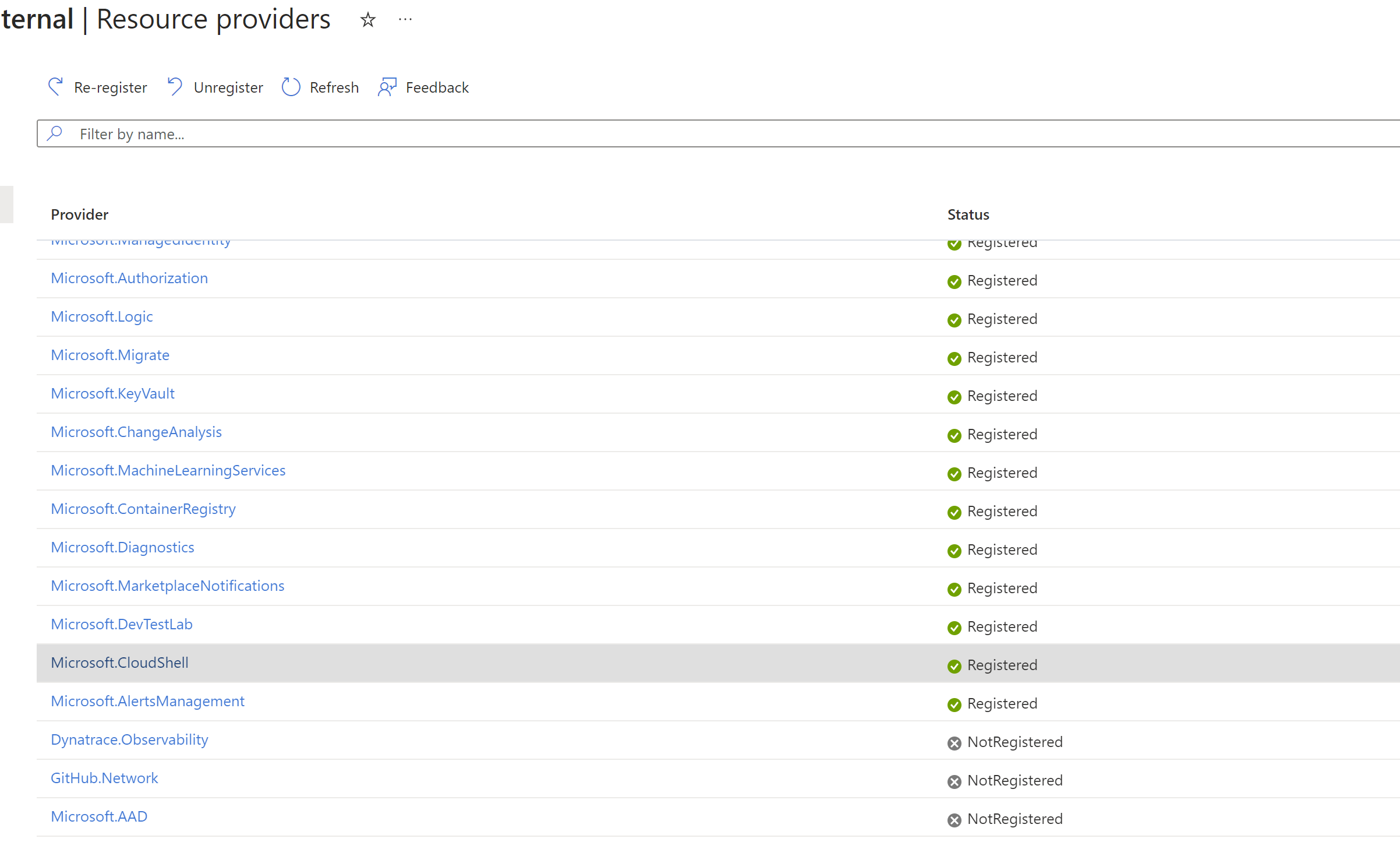
Task: Click Registered status of Microsoft.AlertsManagement
Action: pyautogui.click(x=1002, y=703)
